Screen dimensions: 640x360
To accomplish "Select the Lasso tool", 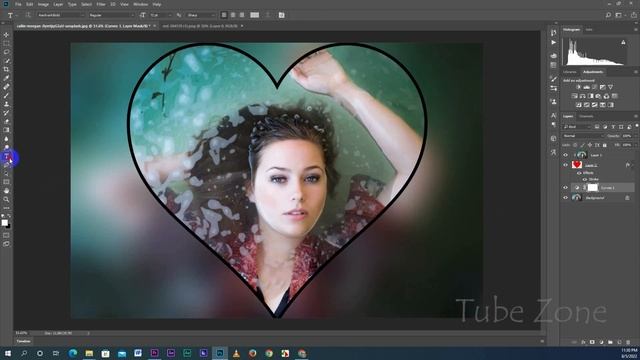I will coord(6,52).
